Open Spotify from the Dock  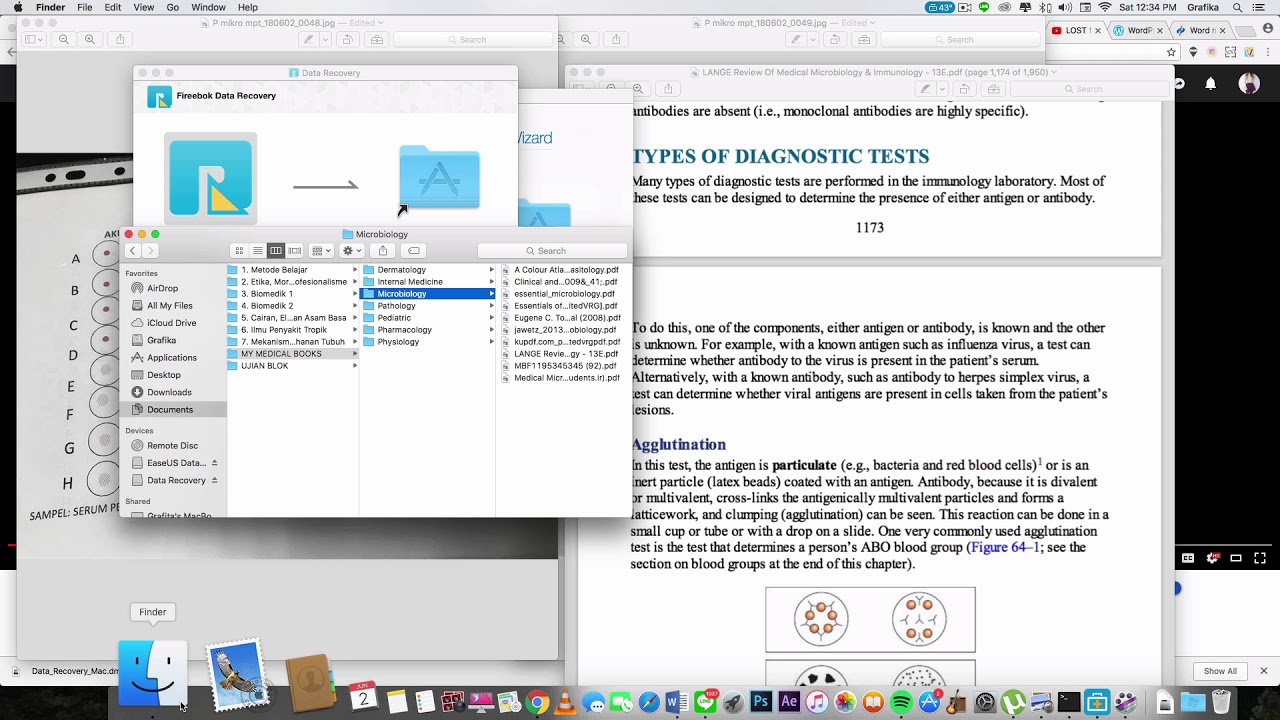click(x=901, y=703)
